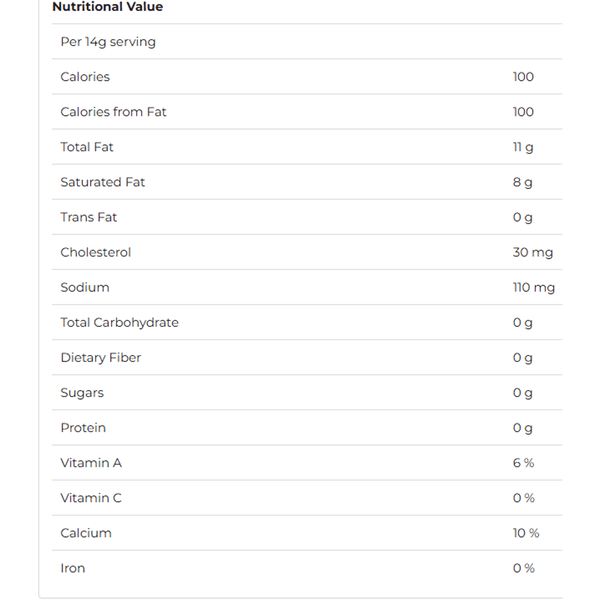This screenshot has height=600, width=600.
Task: Click the Calories from Fat label
Action: coord(113,112)
